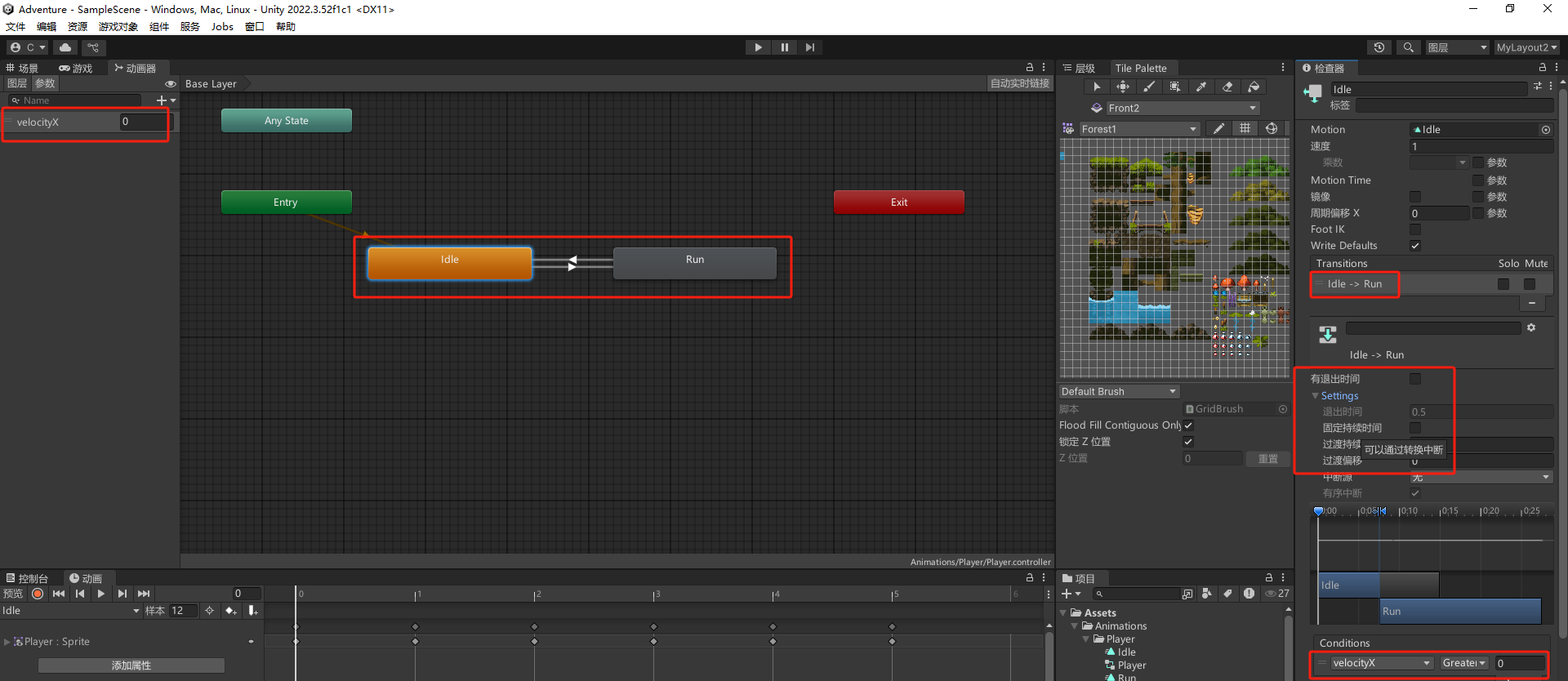Toggle Tile Palette edit pencil
Image resolution: width=1568 pixels, height=681 pixels.
click(x=1218, y=128)
